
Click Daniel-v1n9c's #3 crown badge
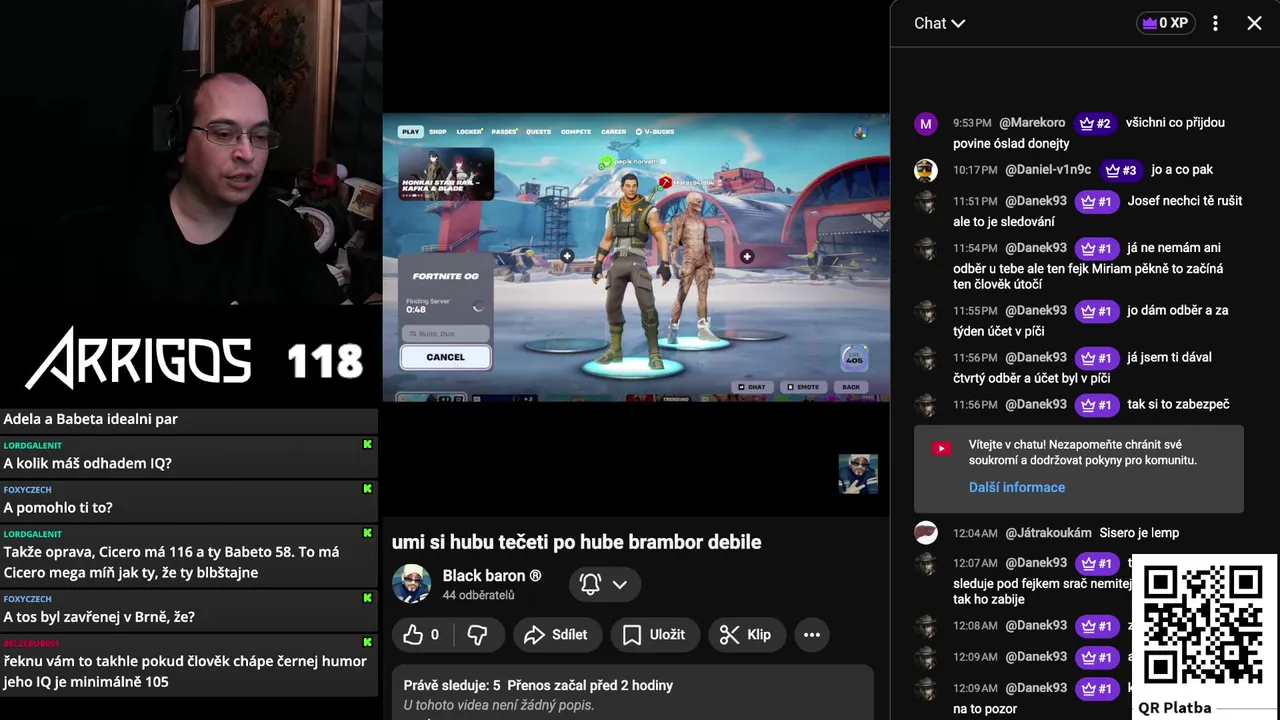click(1121, 170)
